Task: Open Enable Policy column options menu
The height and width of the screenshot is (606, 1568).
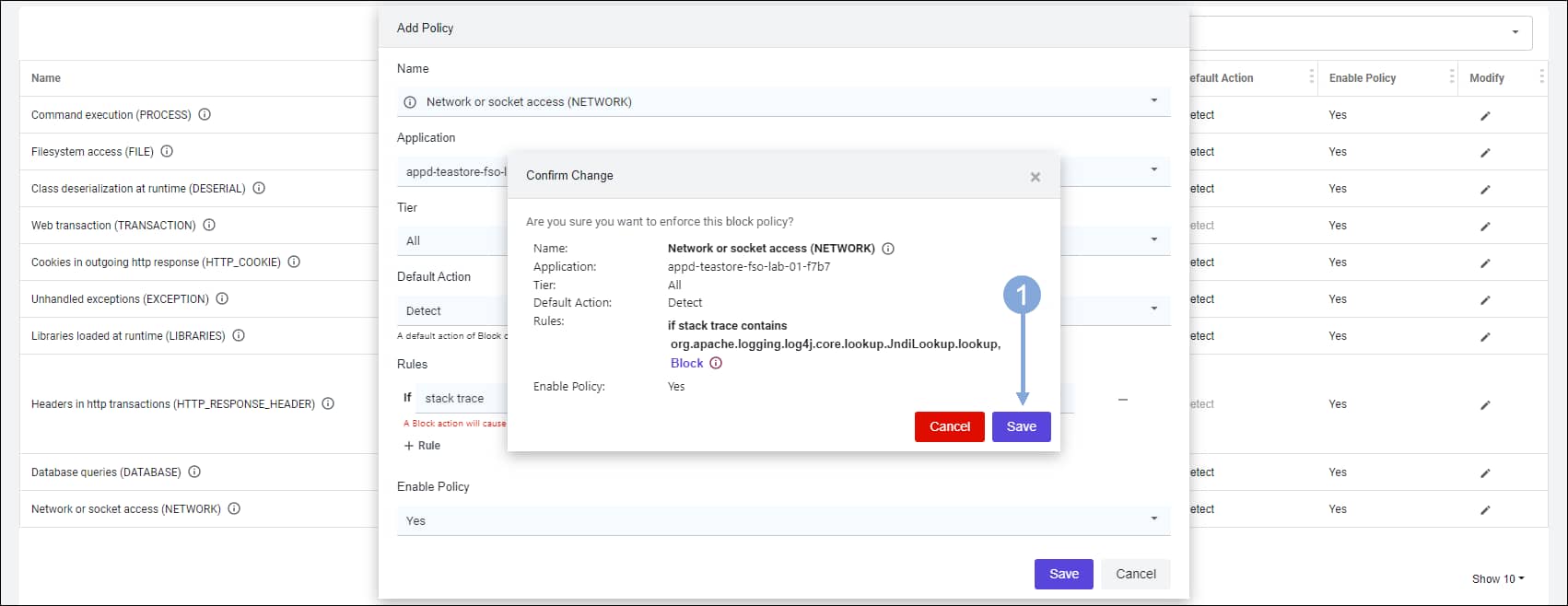Action: (1451, 77)
